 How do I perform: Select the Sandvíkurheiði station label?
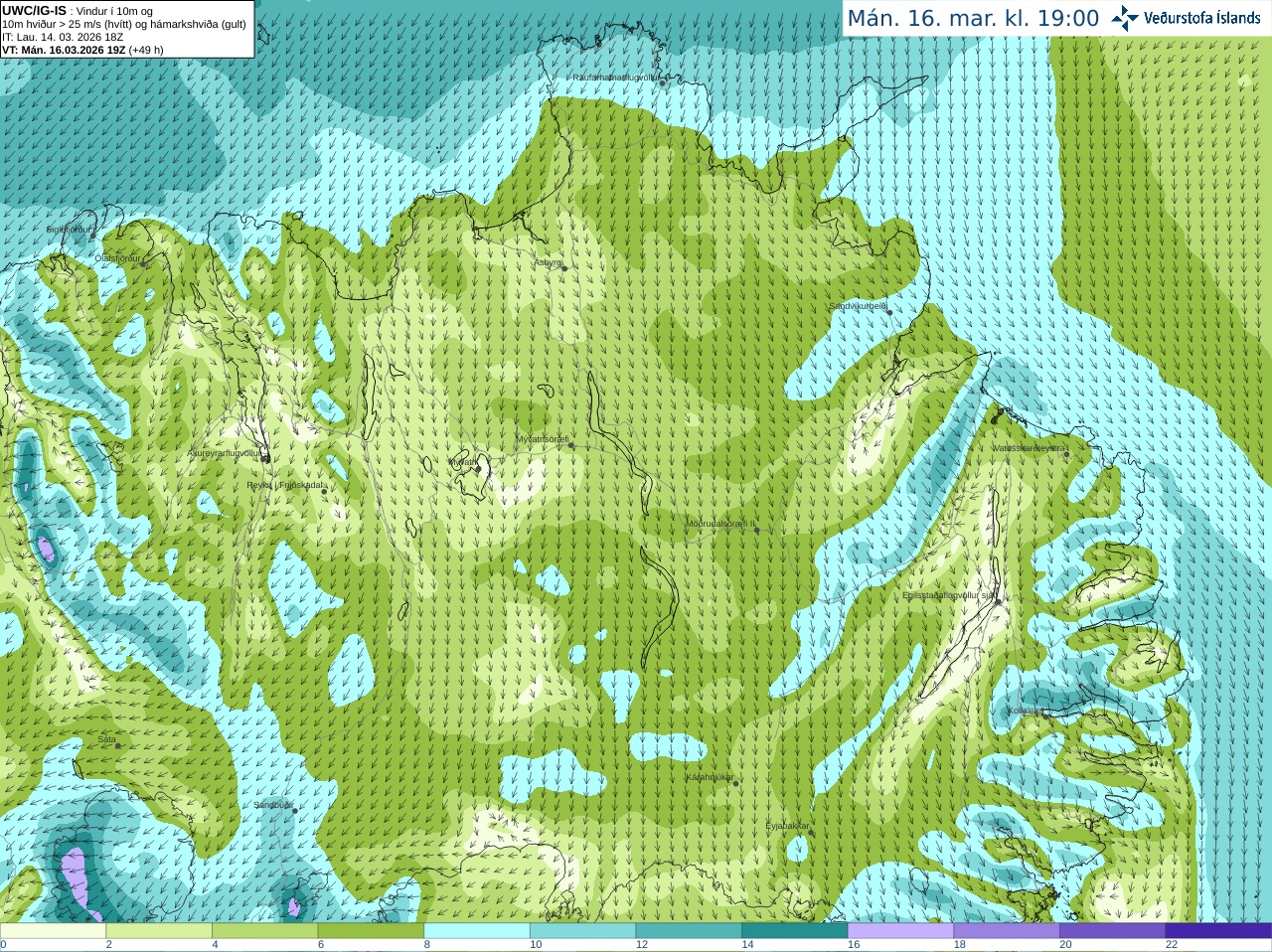(858, 307)
